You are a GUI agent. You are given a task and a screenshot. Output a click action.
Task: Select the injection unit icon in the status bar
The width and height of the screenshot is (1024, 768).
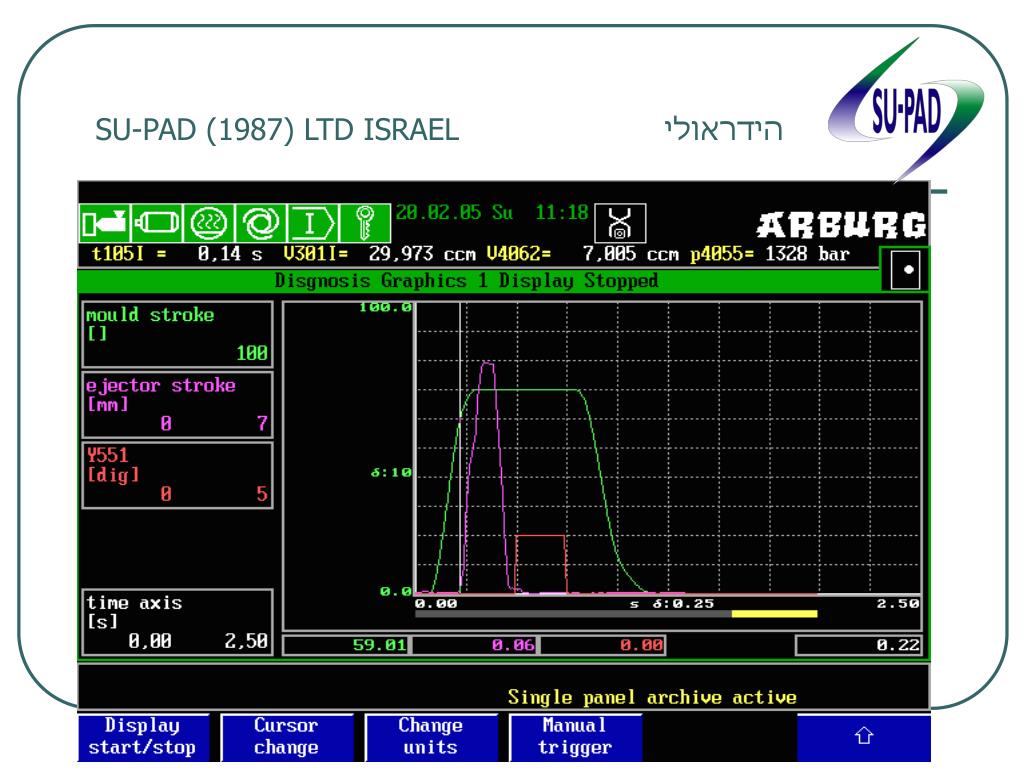104,223
